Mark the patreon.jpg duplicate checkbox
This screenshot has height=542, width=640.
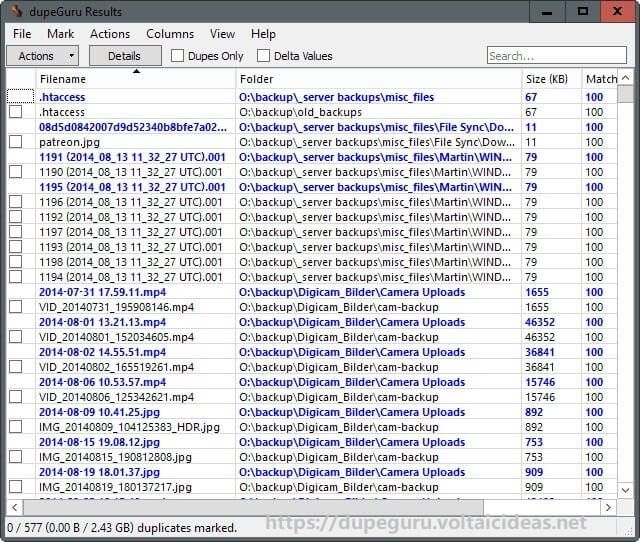(x=16, y=142)
